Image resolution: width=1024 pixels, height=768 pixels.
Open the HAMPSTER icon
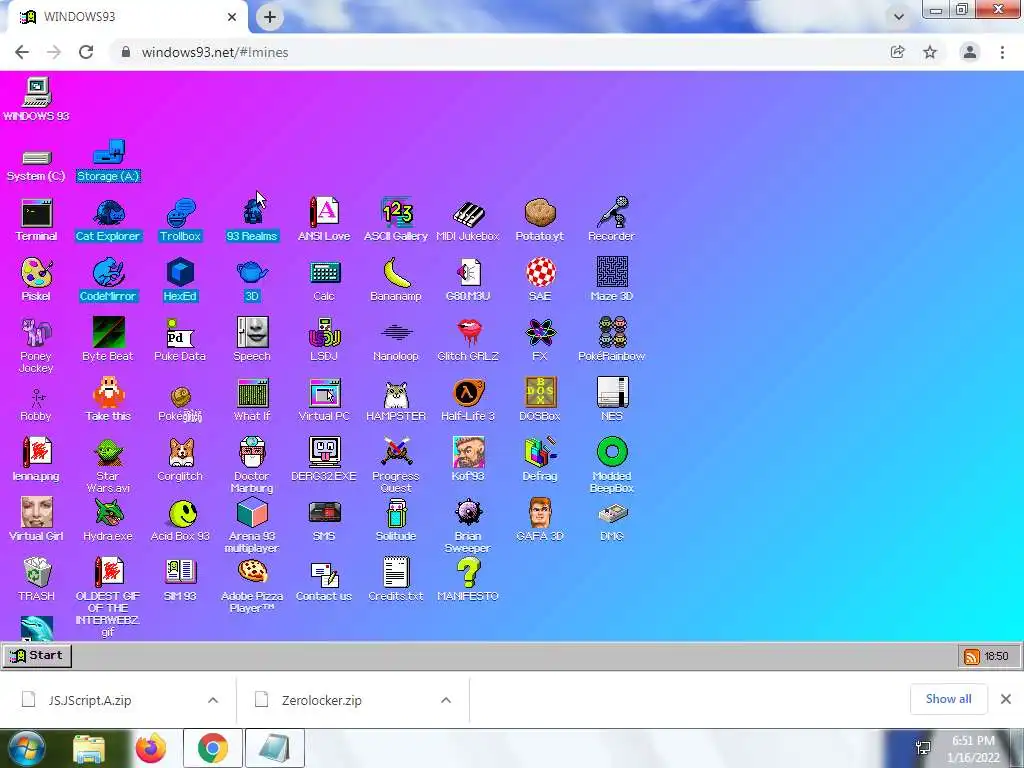(396, 393)
